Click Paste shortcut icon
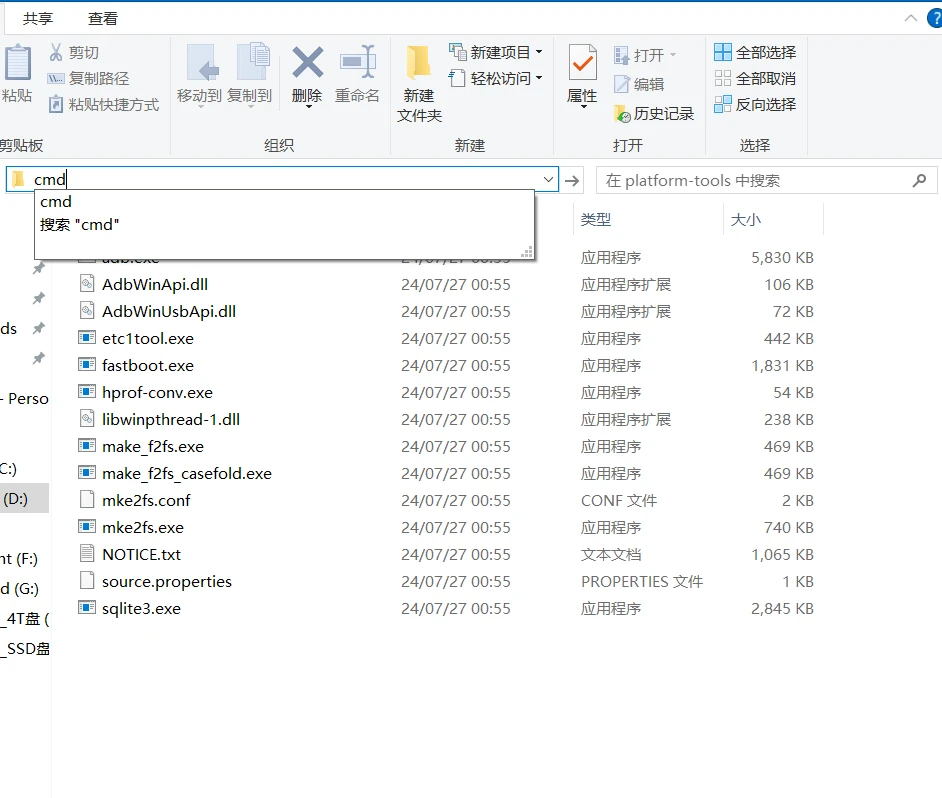 pos(56,104)
